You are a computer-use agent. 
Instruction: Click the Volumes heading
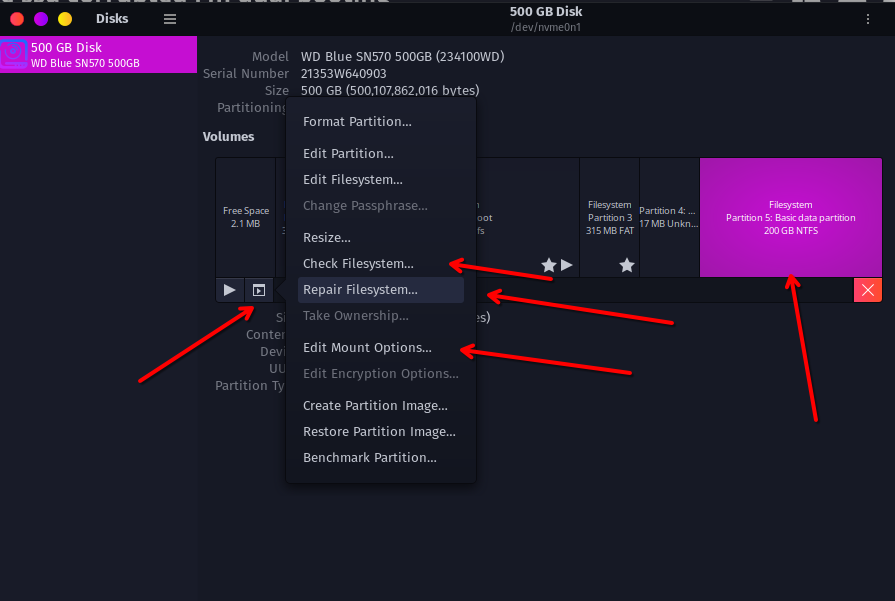coord(228,136)
